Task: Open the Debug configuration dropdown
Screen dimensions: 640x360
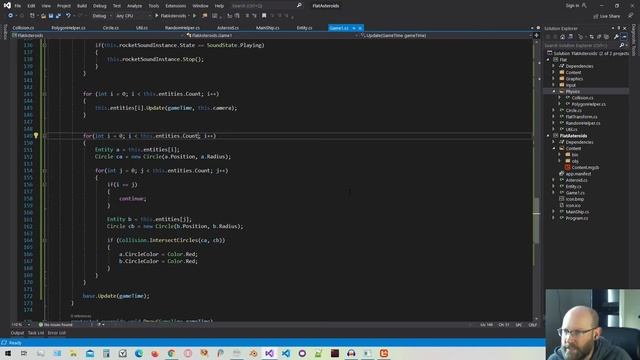Action: (x=102, y=16)
